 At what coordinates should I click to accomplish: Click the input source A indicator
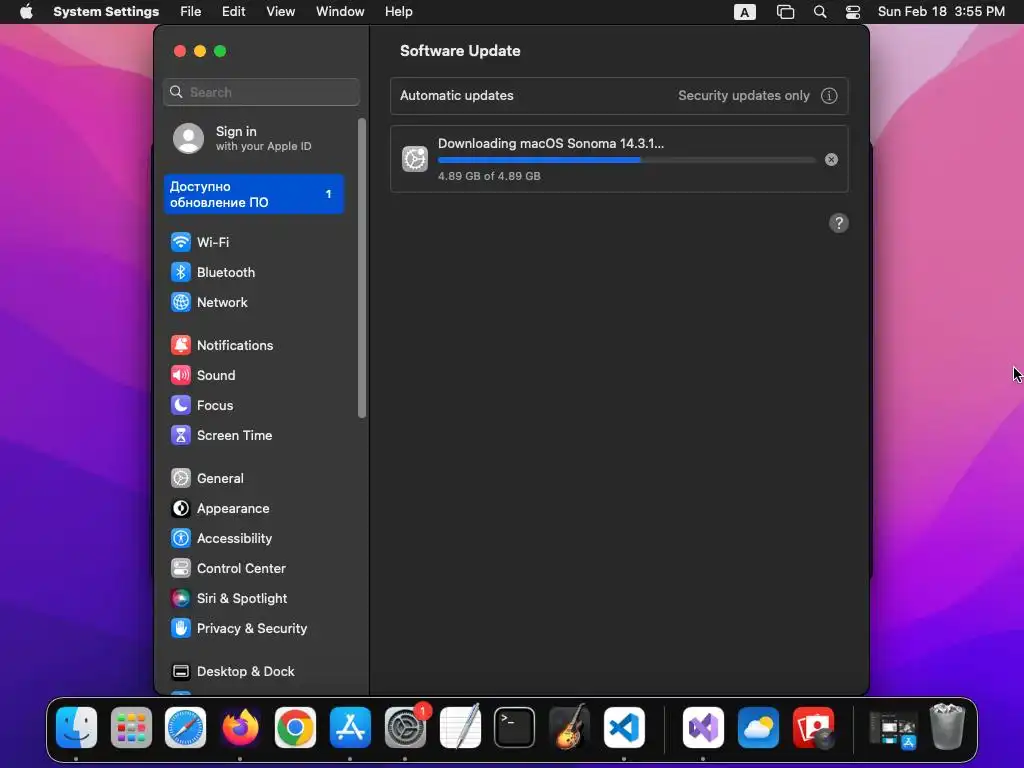tap(744, 12)
